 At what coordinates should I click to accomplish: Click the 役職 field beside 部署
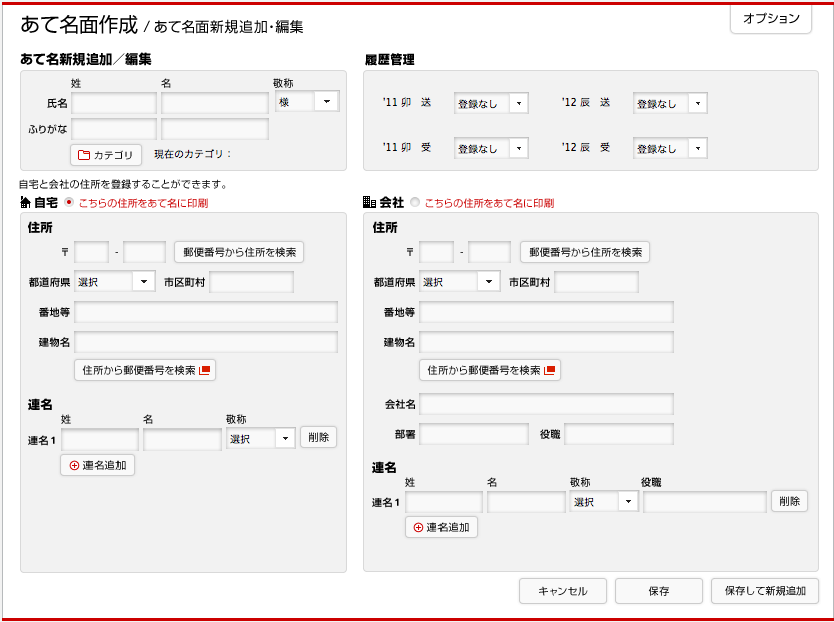point(619,434)
